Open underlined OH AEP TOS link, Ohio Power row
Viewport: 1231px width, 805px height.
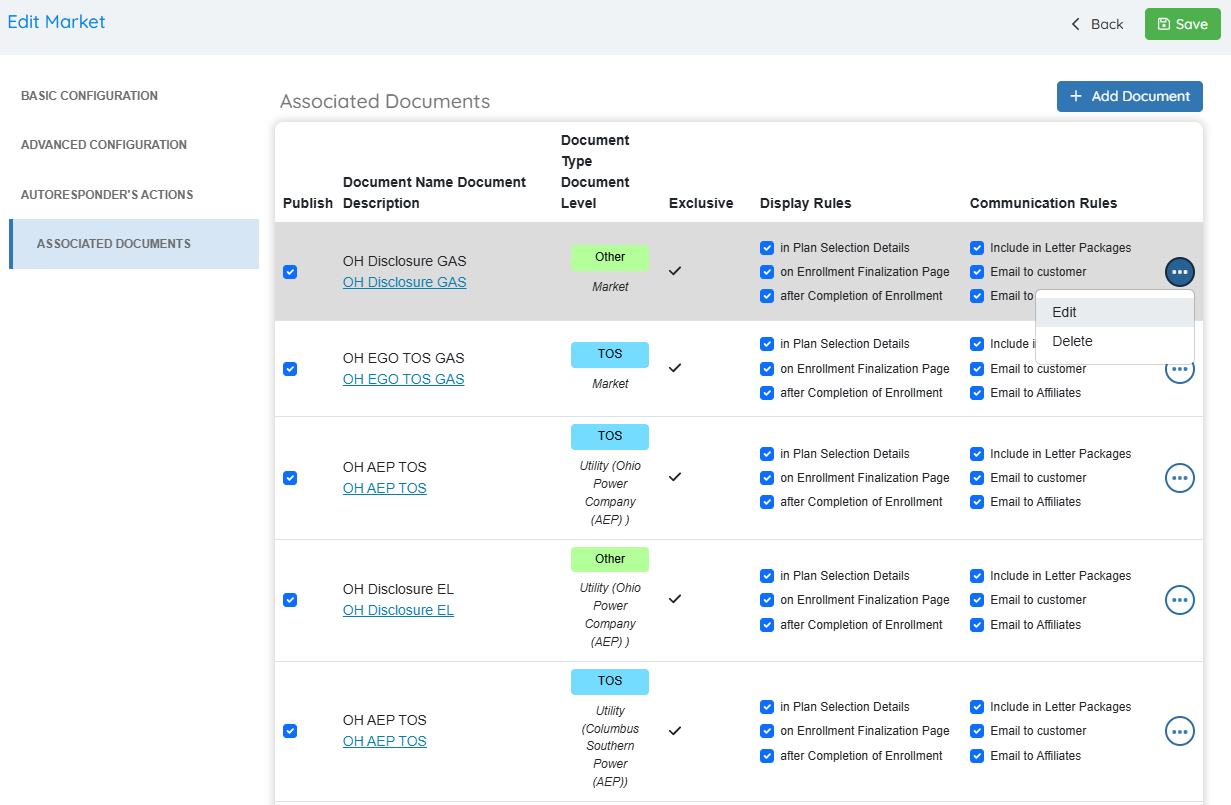click(384, 488)
